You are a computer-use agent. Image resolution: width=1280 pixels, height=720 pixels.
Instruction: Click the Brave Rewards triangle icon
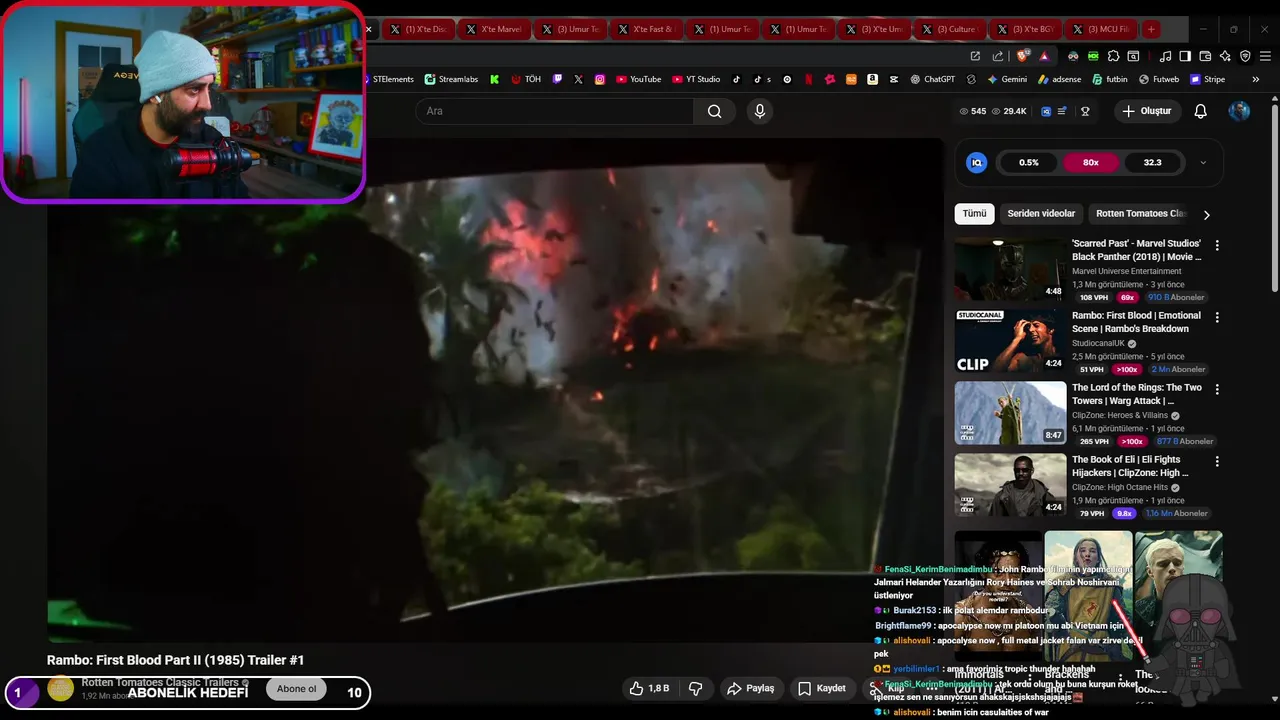pyautogui.click(x=1044, y=57)
